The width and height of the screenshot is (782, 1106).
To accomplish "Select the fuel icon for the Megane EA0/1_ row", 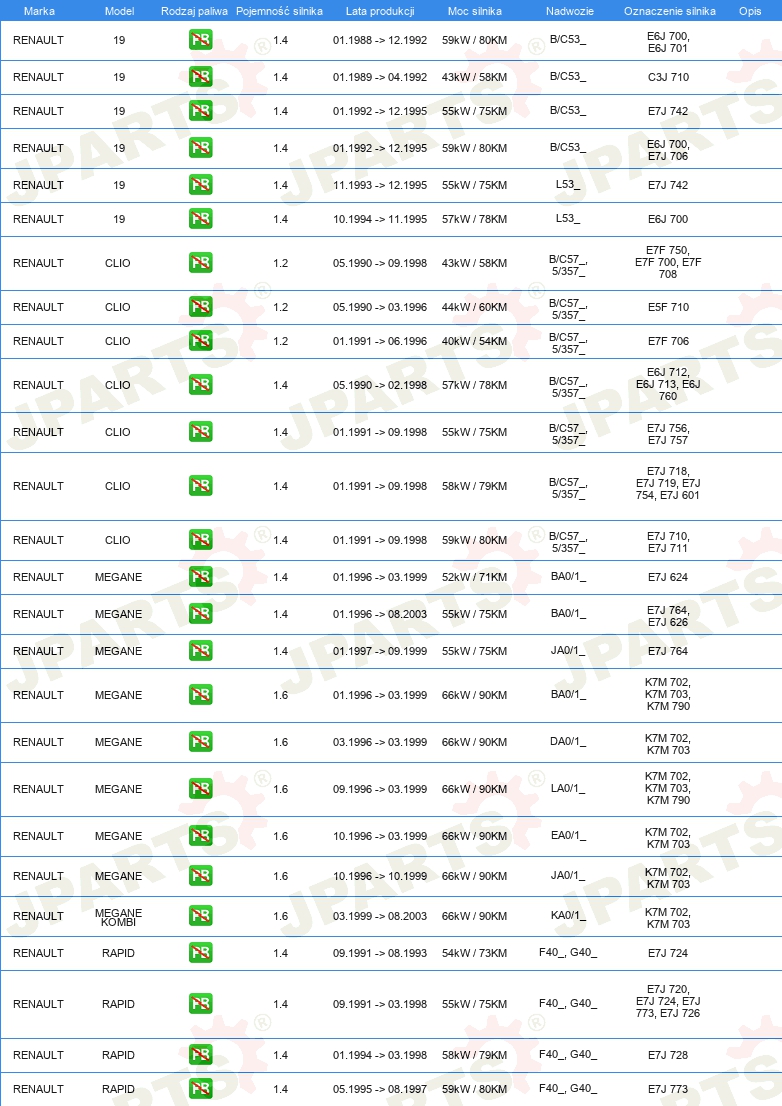I will 201,836.
